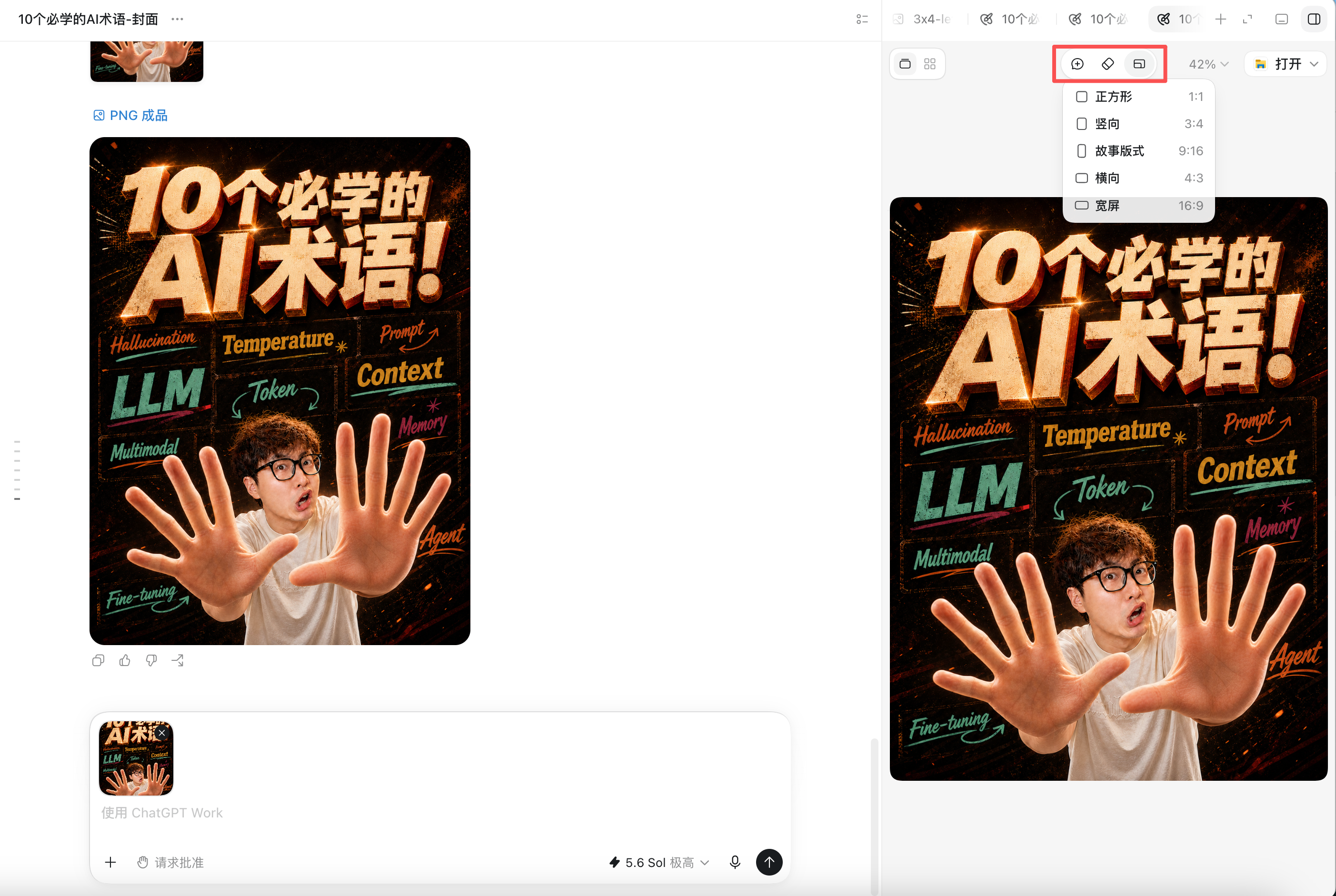Click the 使用 ChatGPT Work message input
The height and width of the screenshot is (896, 1336).
point(440,813)
